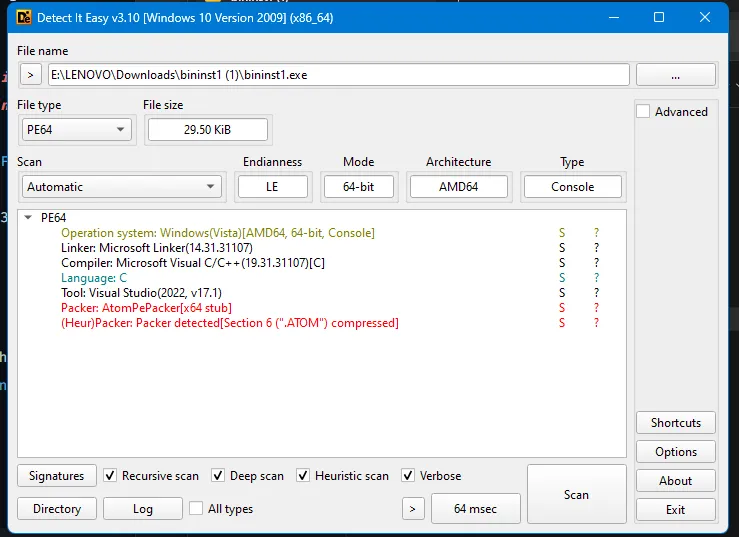Open the ? info for Language: C row
Screen dimensions: 739x537
(x=596, y=278)
